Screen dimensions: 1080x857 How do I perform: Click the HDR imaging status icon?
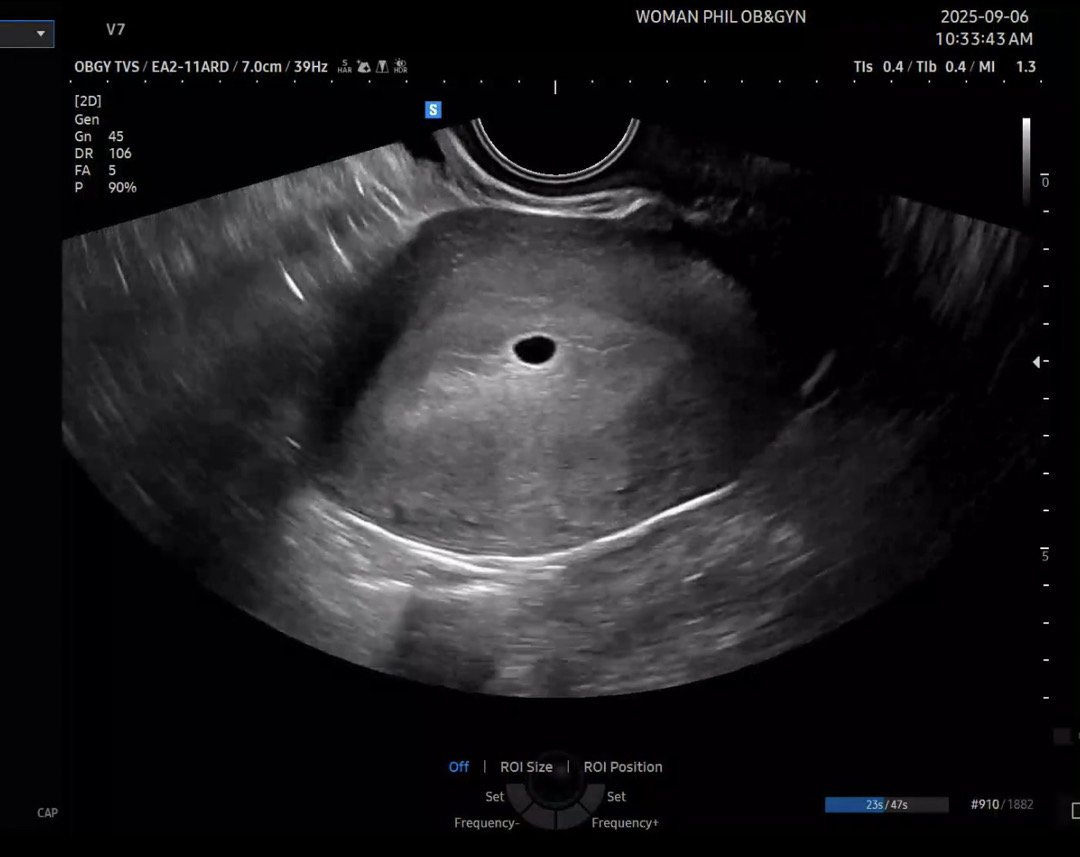tap(400, 67)
